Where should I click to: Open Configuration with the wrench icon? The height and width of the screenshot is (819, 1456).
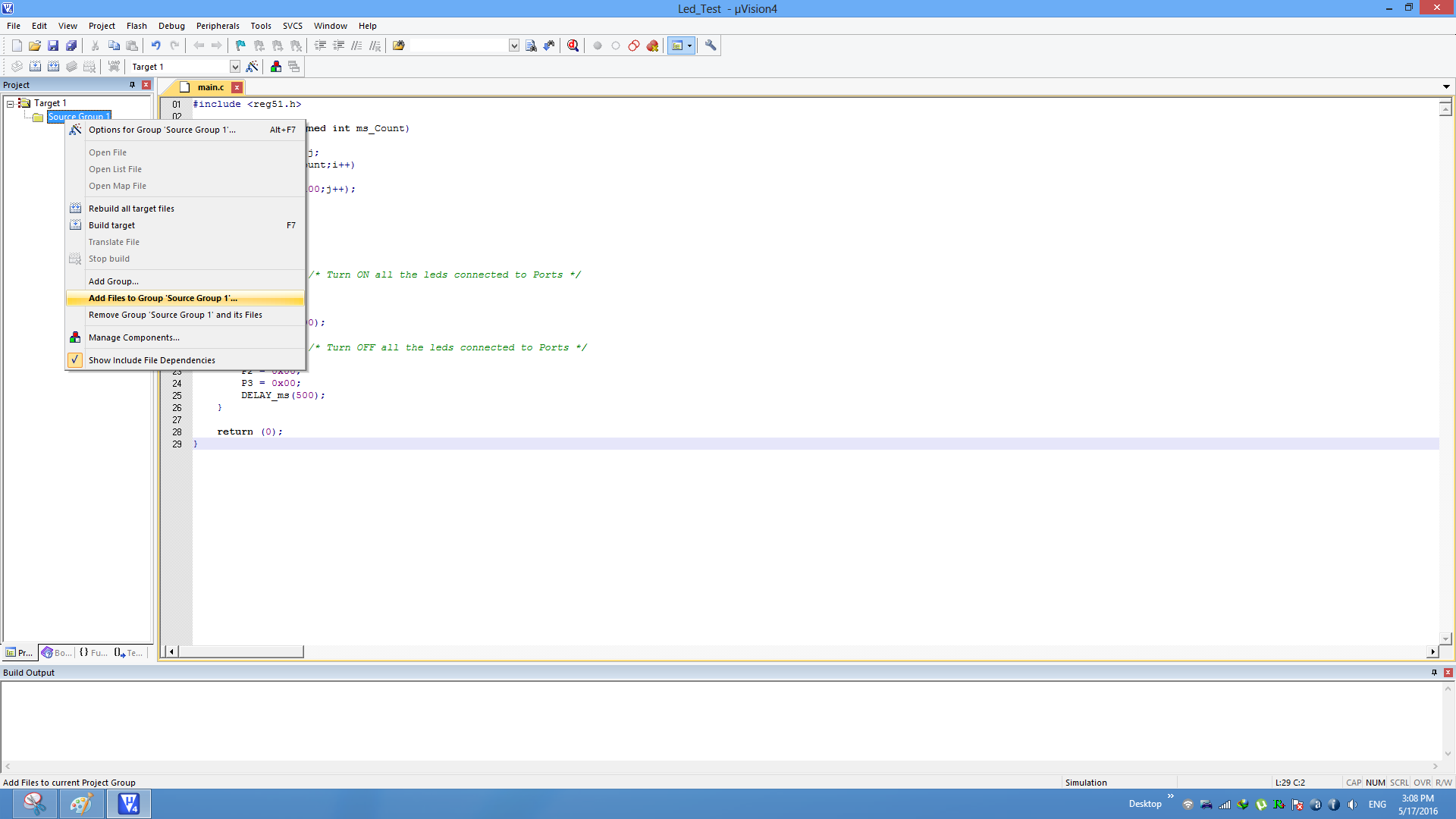(x=711, y=45)
